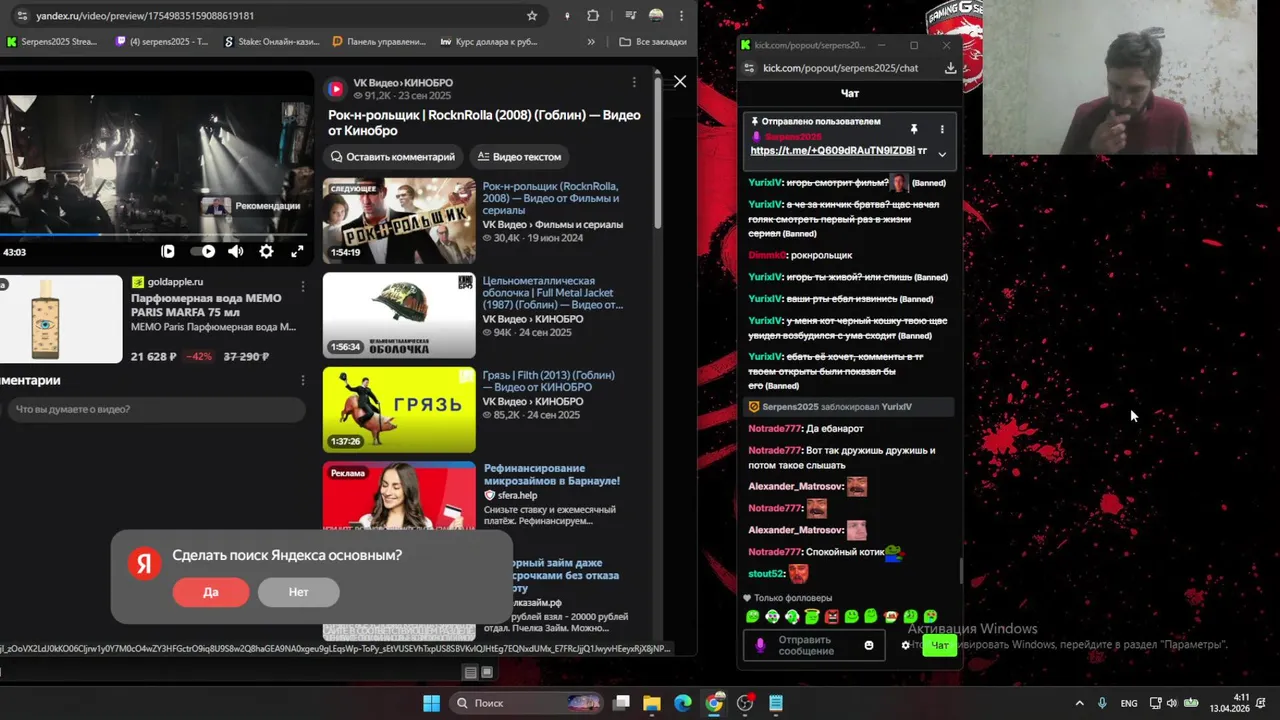Viewport: 1280px width, 720px height.
Task: Focus the Отправить сообщение input
Action: pyautogui.click(x=813, y=645)
